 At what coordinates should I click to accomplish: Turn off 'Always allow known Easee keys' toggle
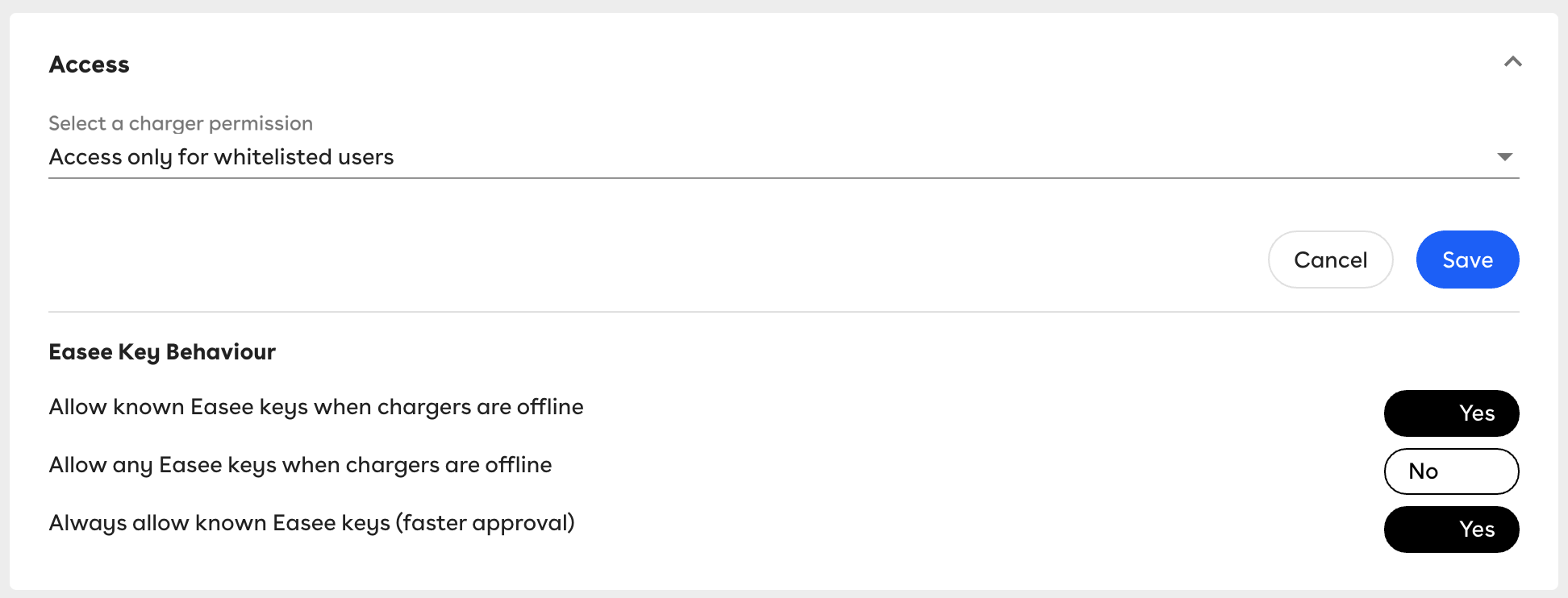(x=1451, y=529)
